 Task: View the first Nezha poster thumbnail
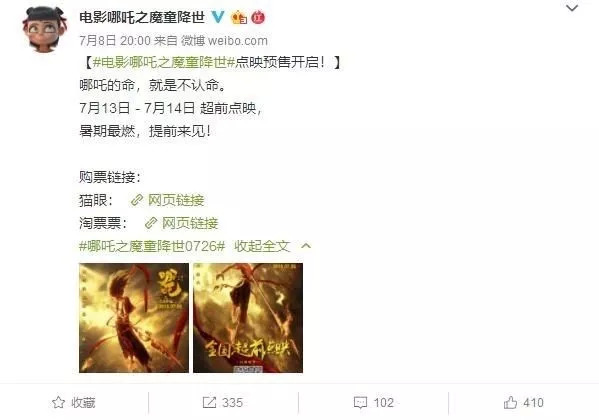point(134,318)
